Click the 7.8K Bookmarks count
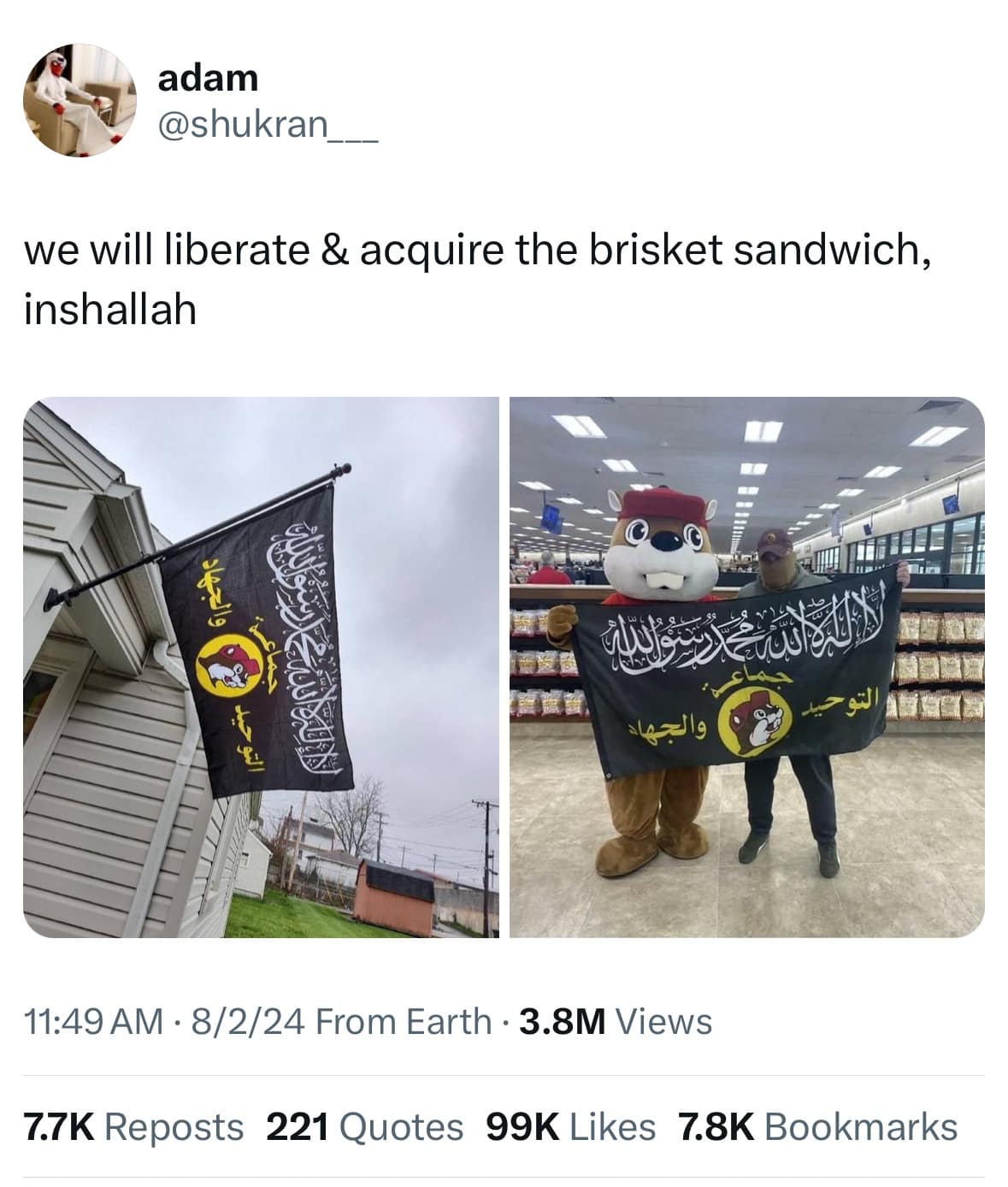Viewport: 1008px width, 1187px height. pyautogui.click(x=818, y=1126)
